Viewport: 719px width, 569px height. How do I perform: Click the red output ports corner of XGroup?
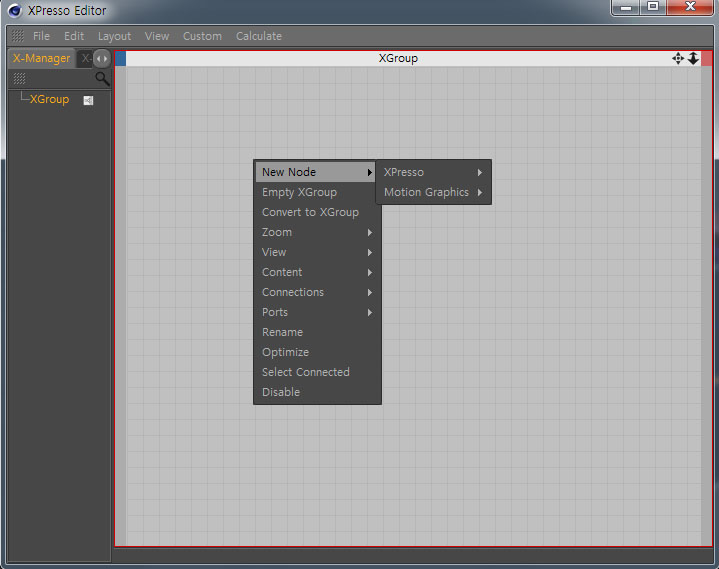click(707, 59)
